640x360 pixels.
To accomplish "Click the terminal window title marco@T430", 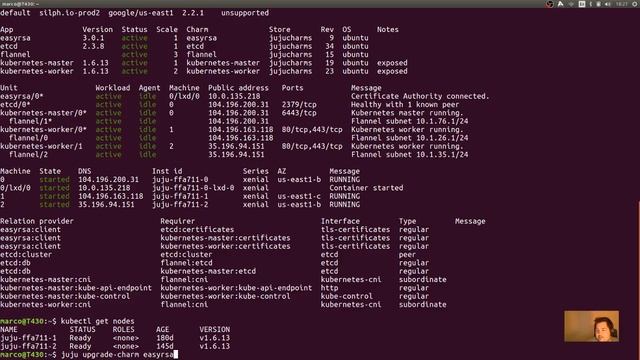I will (20, 4).
